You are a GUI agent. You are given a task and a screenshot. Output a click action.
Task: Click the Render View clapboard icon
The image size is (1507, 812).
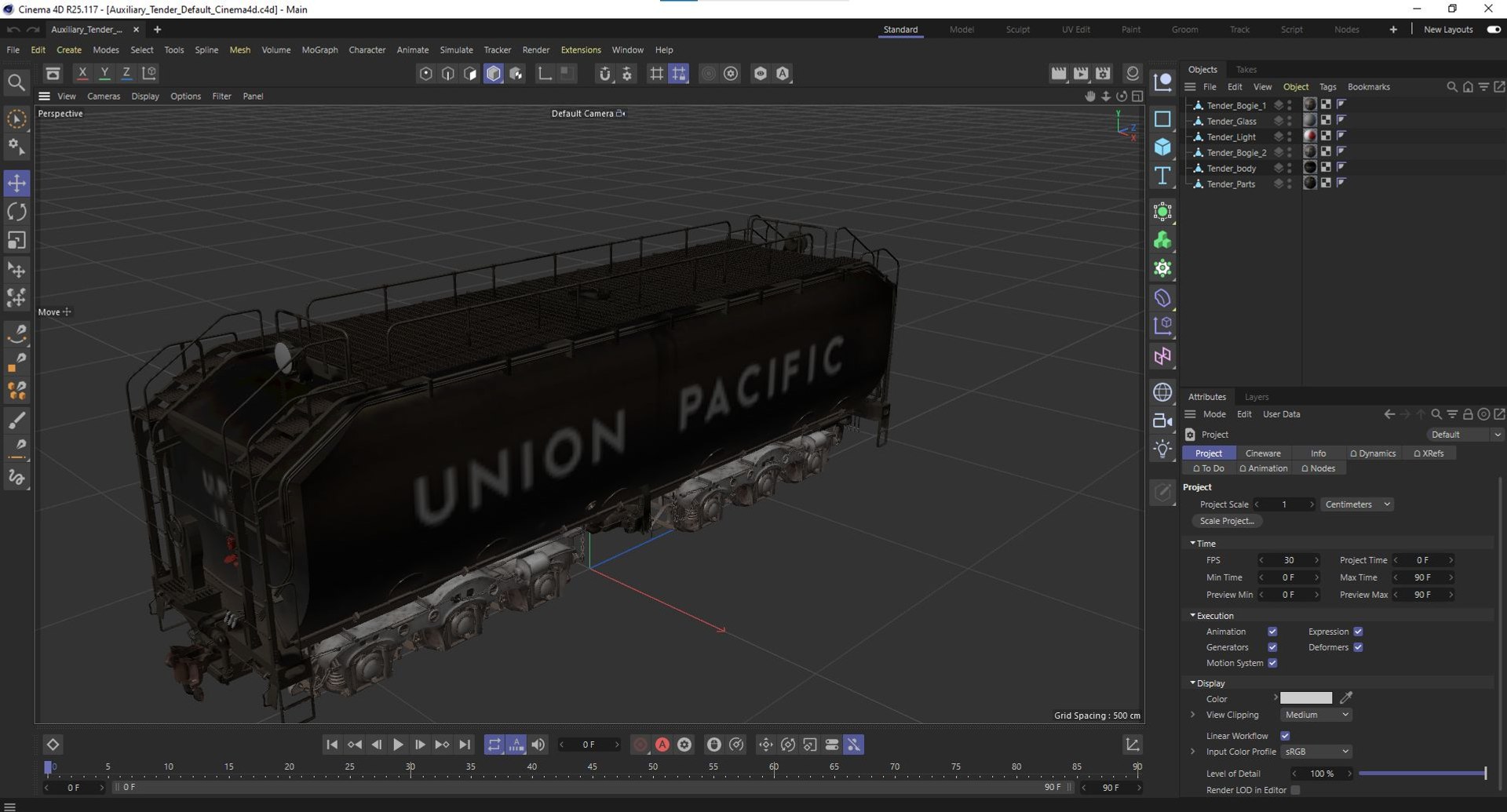[x=1059, y=73]
